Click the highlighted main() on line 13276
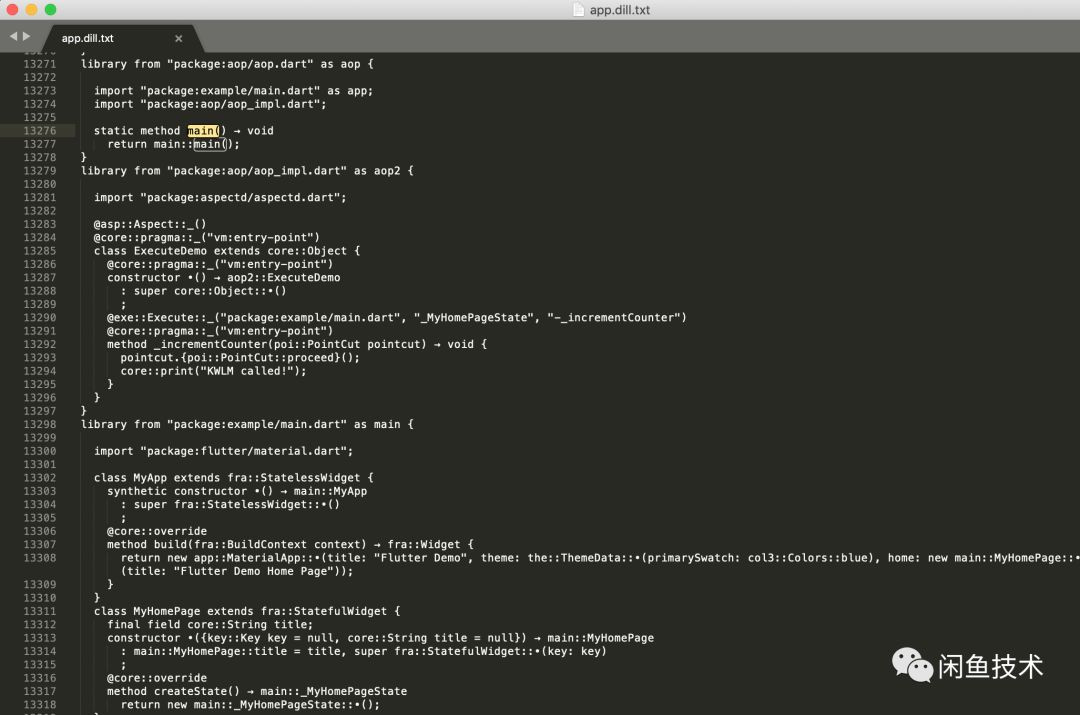 (206, 131)
